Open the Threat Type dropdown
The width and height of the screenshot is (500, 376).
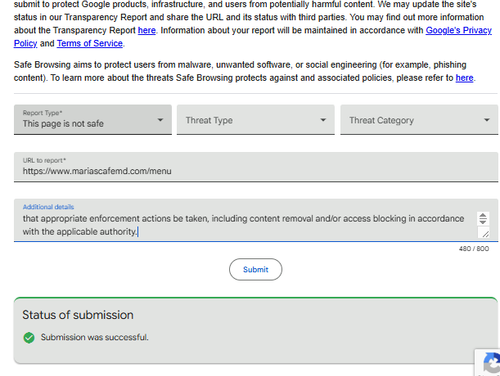click(x=256, y=120)
